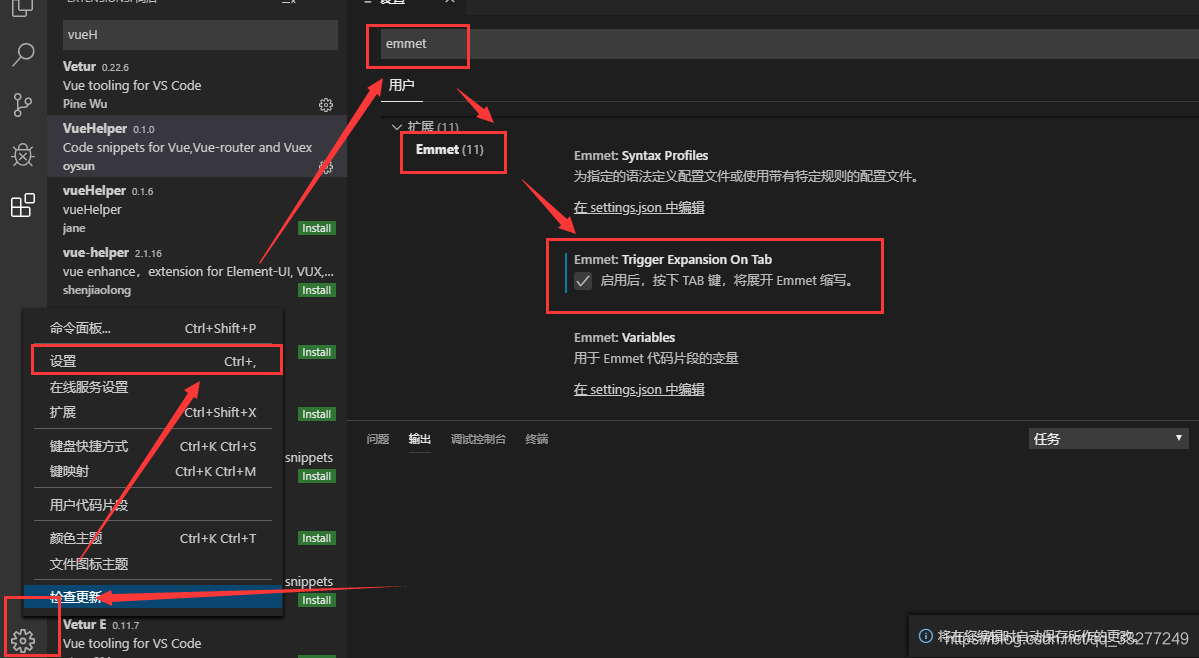Open the Debug view bug icon
The width and height of the screenshot is (1199, 658).
click(x=23, y=155)
